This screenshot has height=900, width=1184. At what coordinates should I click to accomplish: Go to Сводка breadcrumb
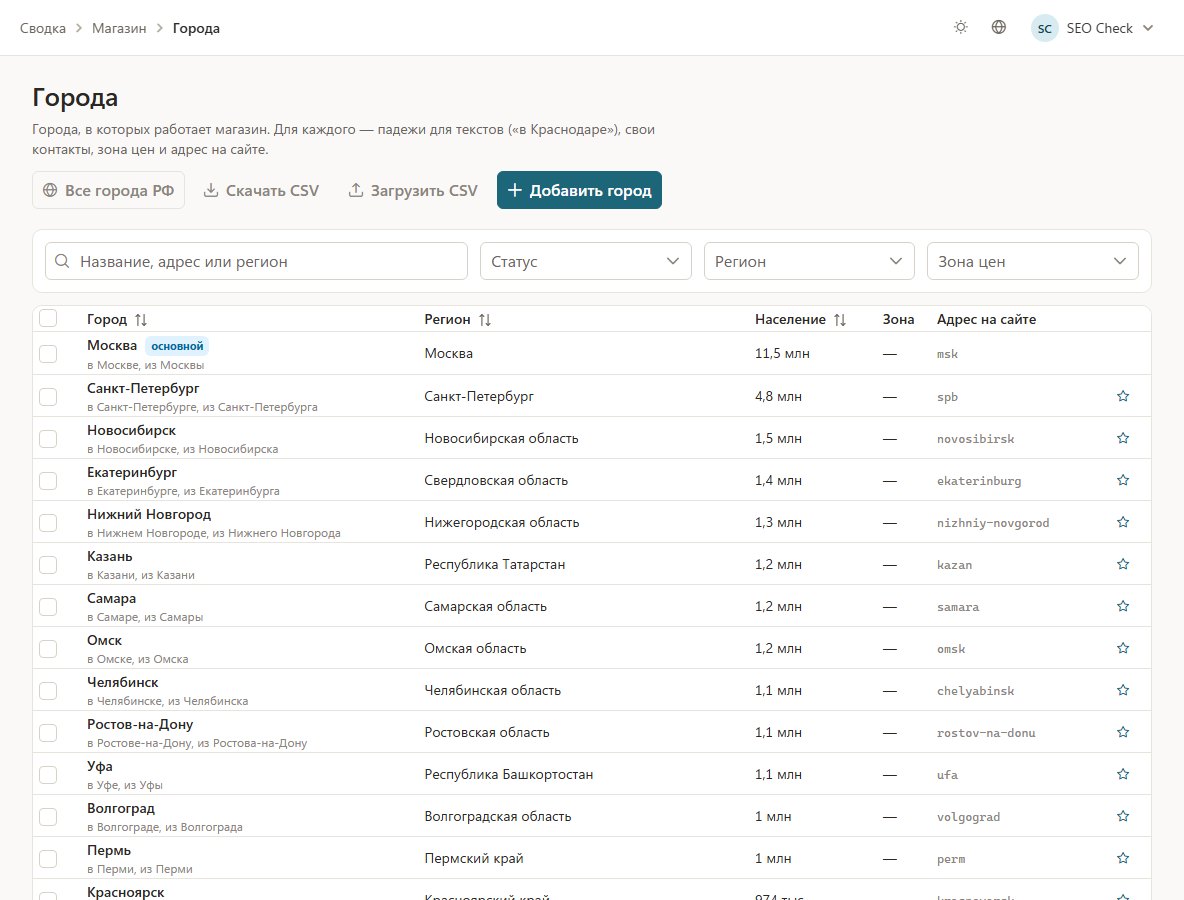click(x=42, y=28)
